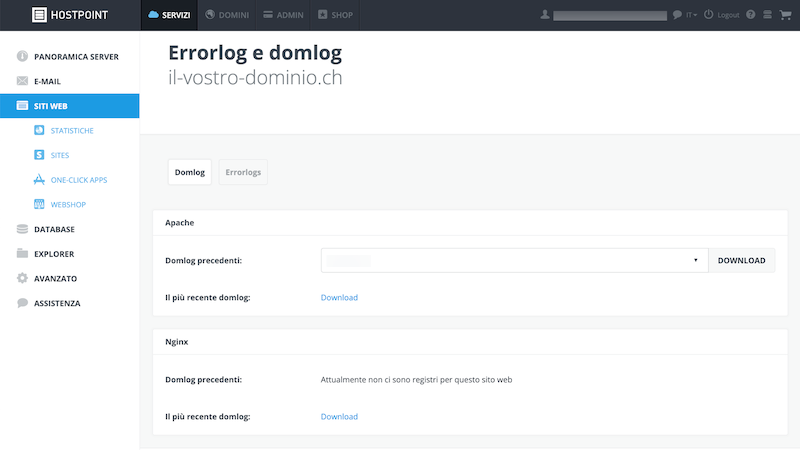The width and height of the screenshot is (800, 450).
Task: Click the Sites S icon
Action: tap(39, 155)
